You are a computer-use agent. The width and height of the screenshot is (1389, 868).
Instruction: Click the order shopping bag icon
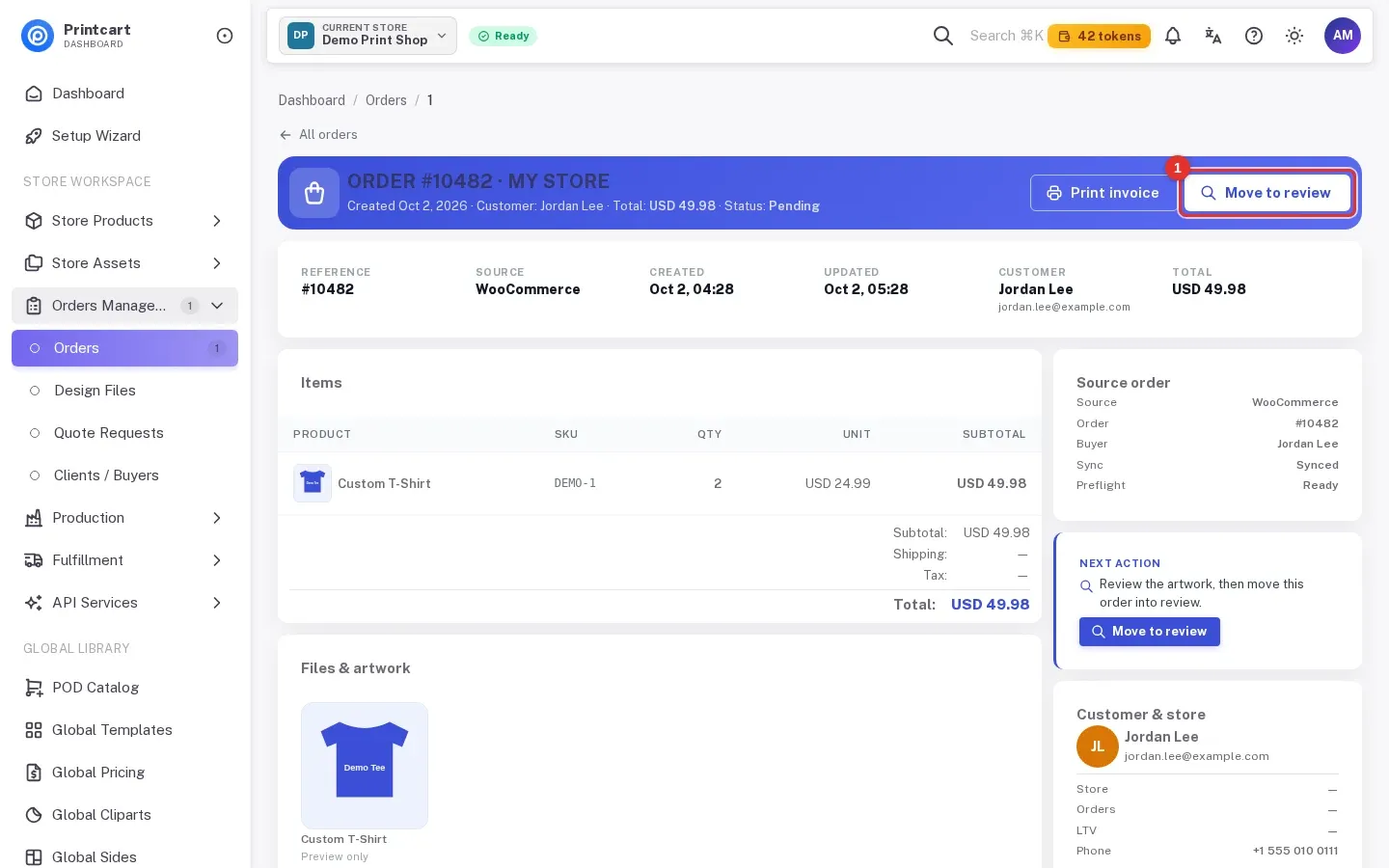coord(314,193)
